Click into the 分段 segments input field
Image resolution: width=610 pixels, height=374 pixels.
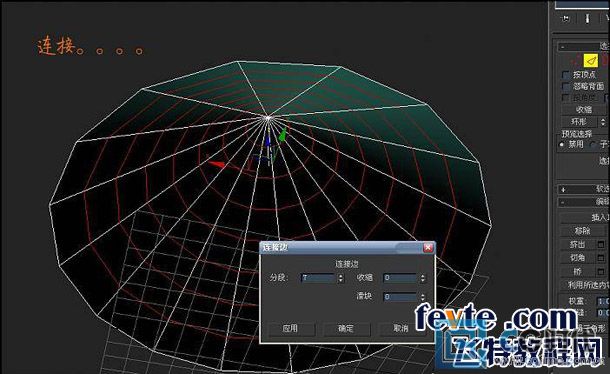(318, 278)
